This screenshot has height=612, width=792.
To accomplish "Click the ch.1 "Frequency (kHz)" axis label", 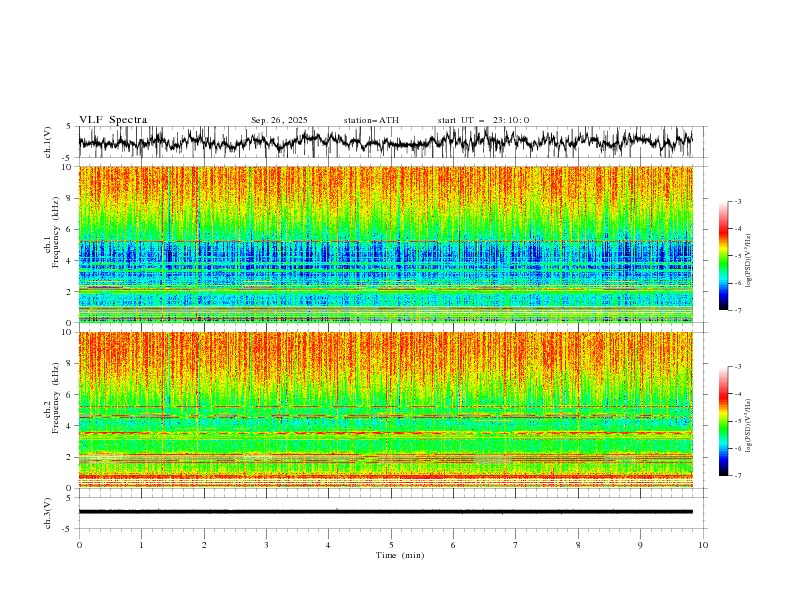I will (x=56, y=233).
